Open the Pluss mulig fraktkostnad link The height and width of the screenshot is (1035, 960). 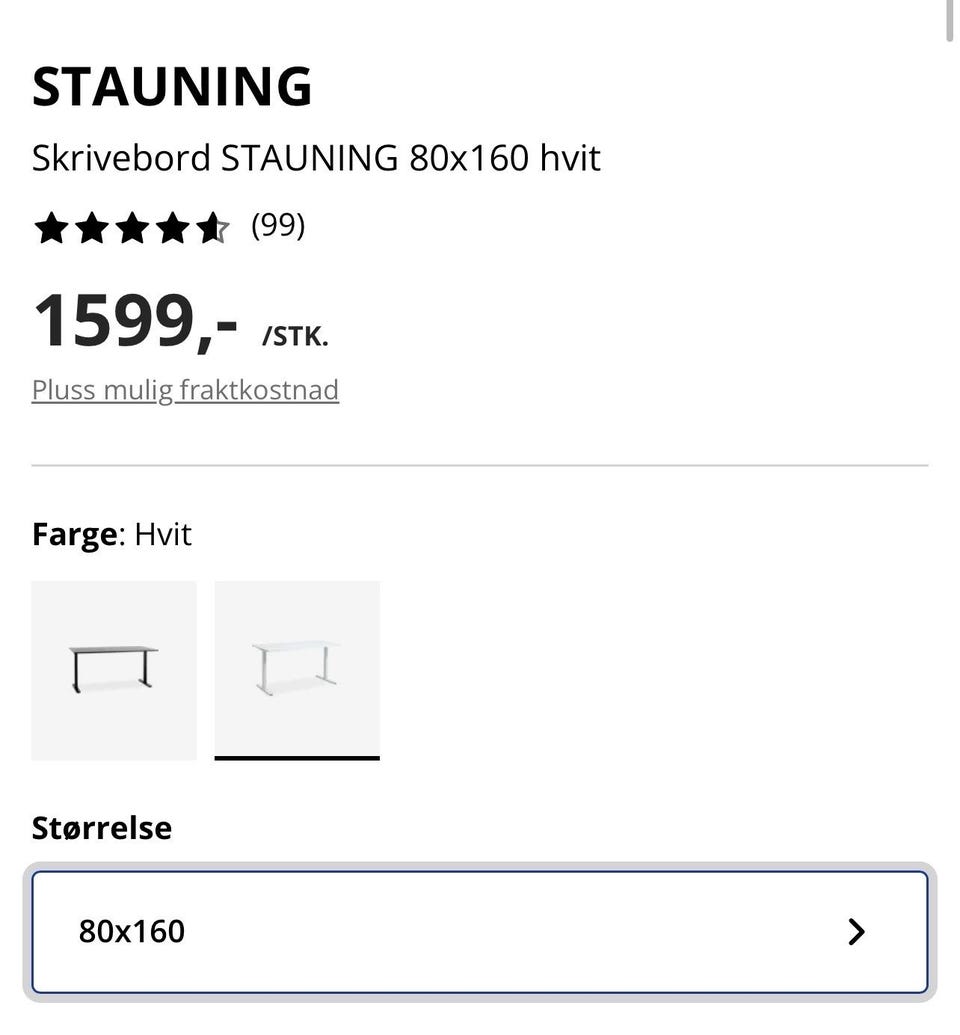point(186,390)
